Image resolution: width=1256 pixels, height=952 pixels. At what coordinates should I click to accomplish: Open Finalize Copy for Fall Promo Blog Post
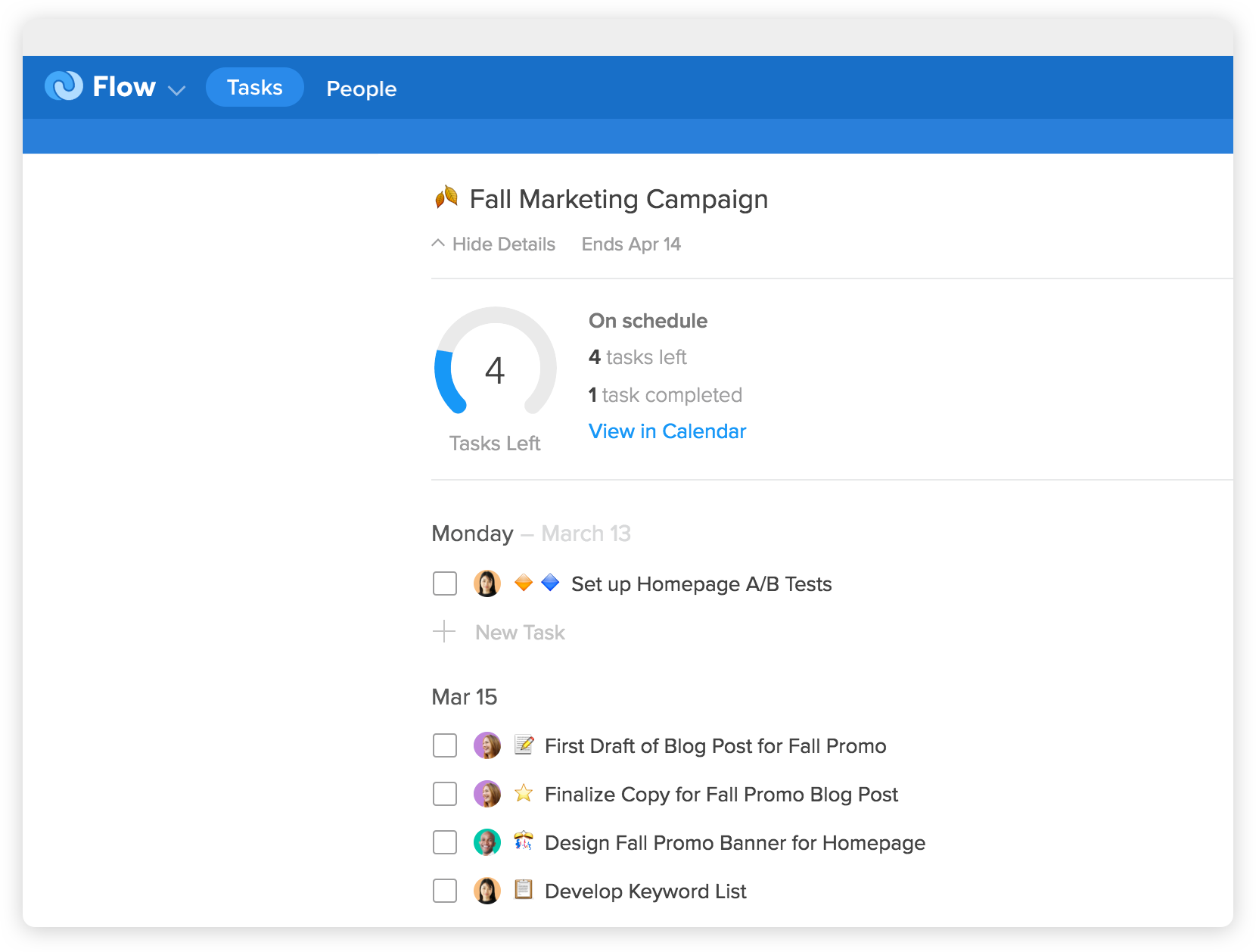click(721, 794)
